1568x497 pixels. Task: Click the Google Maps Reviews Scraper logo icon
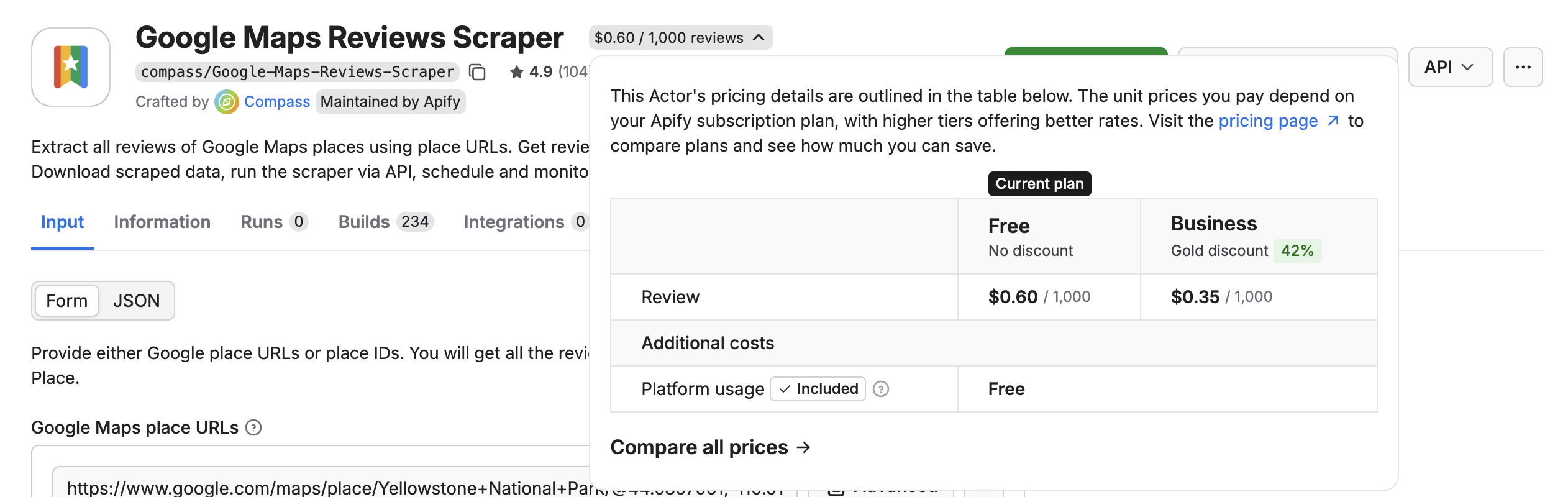point(70,66)
